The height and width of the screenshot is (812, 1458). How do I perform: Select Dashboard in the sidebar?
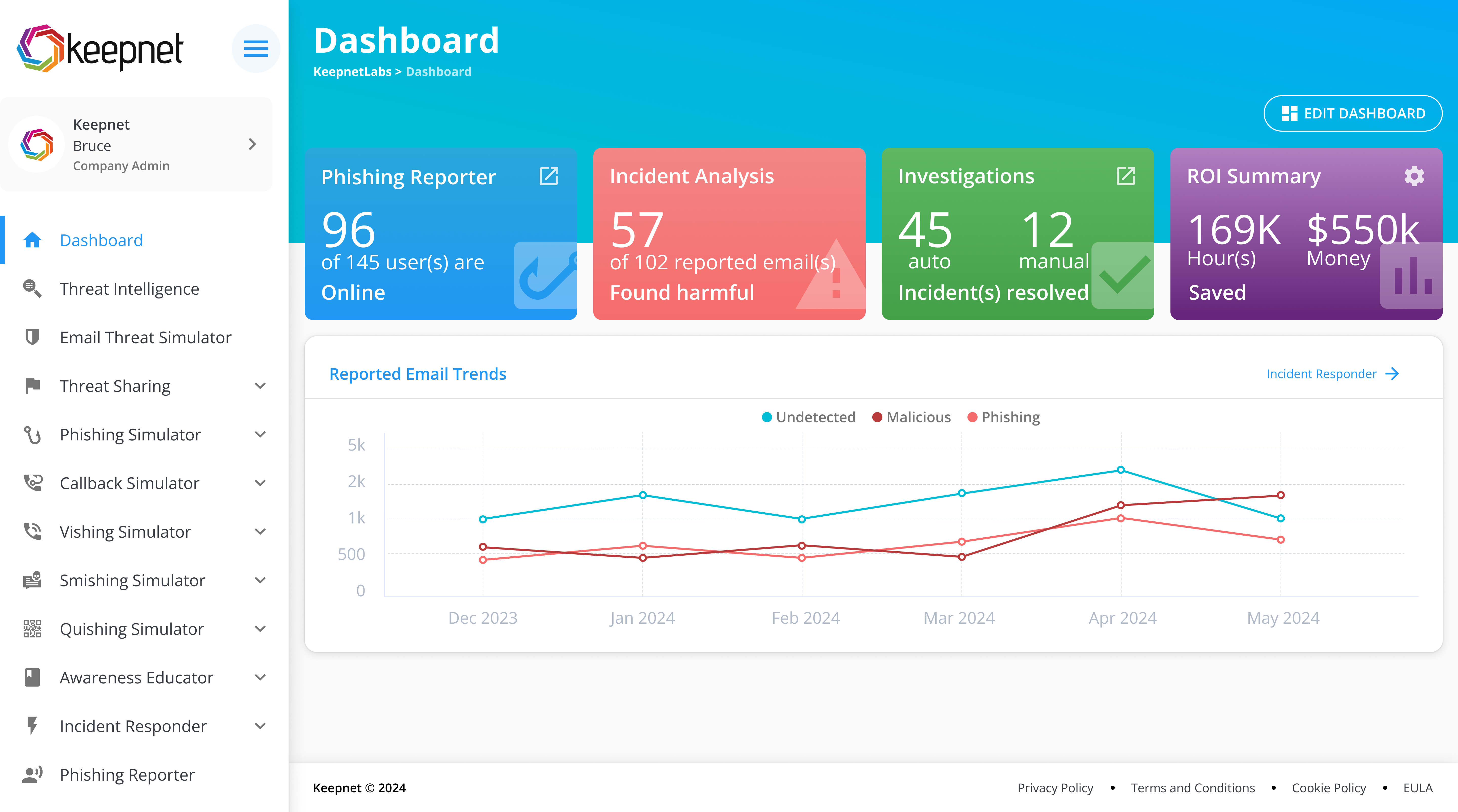pos(101,240)
